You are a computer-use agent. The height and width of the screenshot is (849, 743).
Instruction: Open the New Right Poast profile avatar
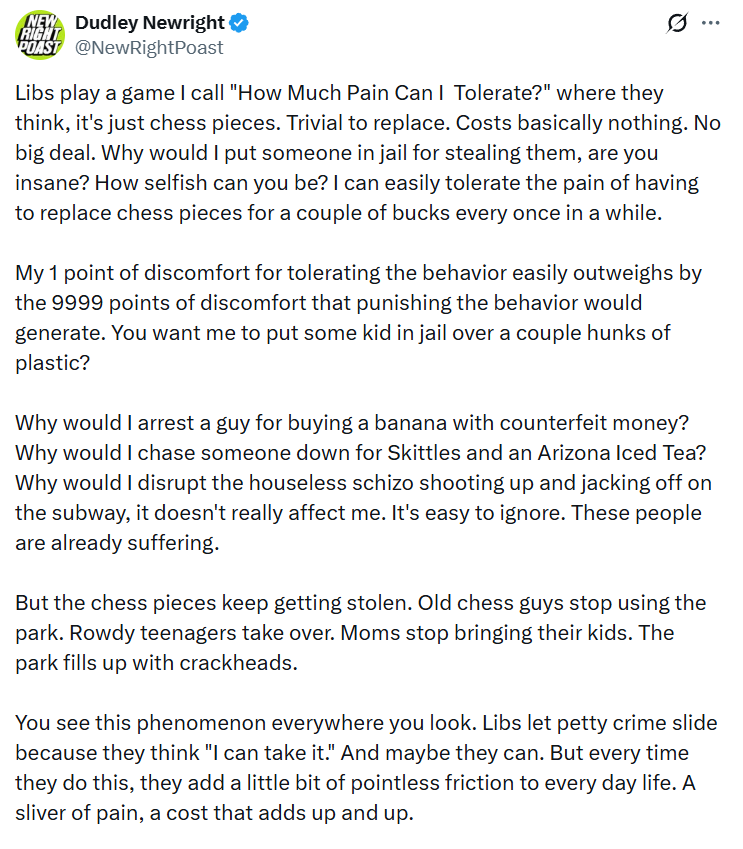40,35
